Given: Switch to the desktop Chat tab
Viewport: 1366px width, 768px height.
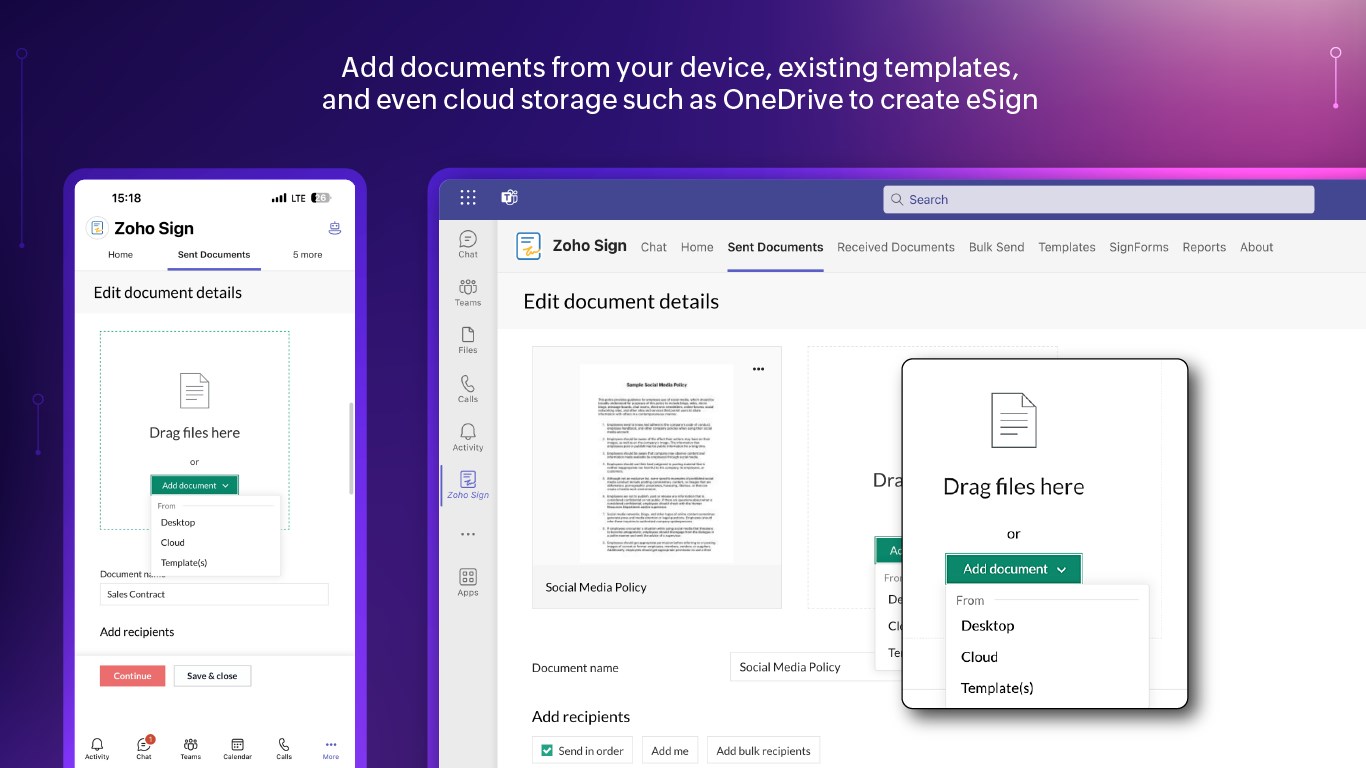Looking at the screenshot, I should pyautogui.click(x=654, y=247).
